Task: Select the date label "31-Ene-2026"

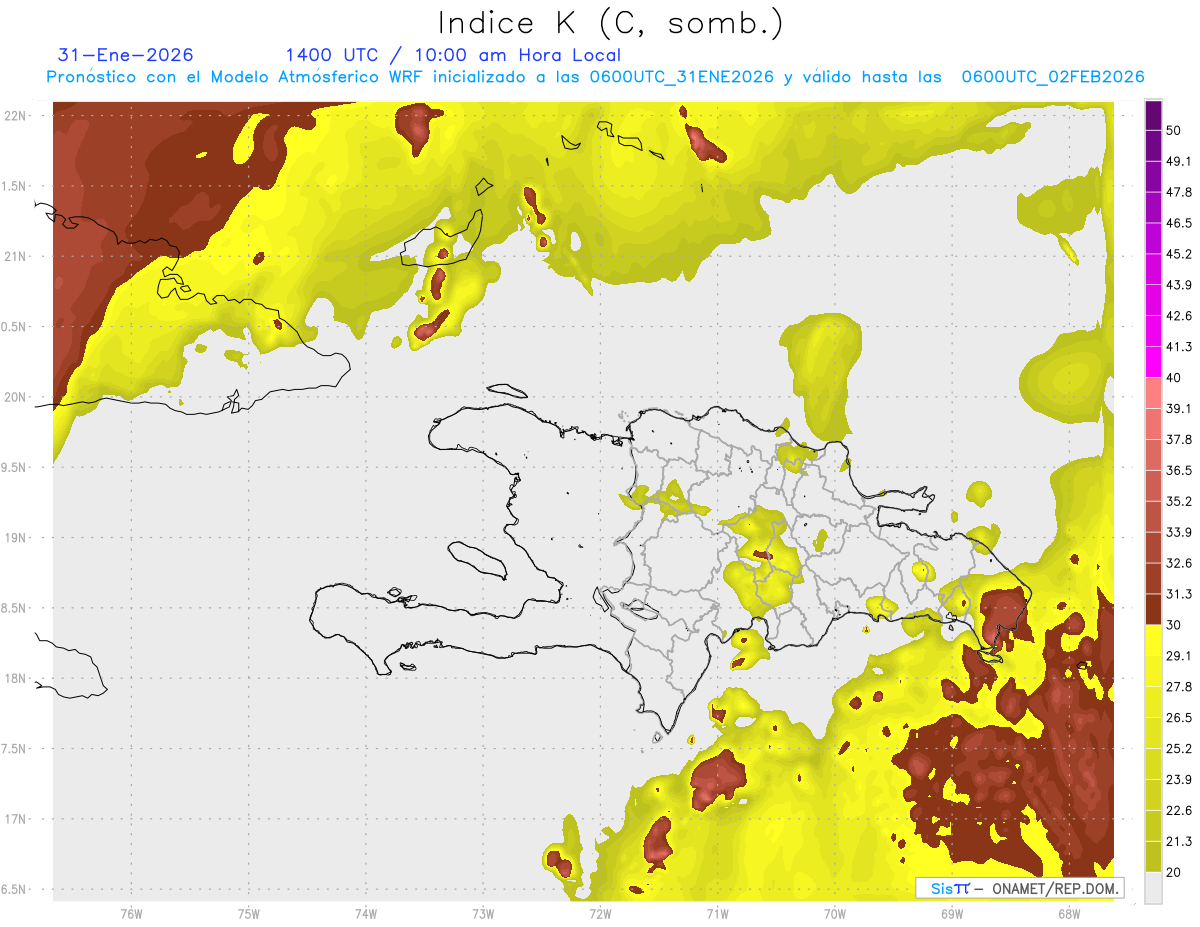Action: (126, 55)
